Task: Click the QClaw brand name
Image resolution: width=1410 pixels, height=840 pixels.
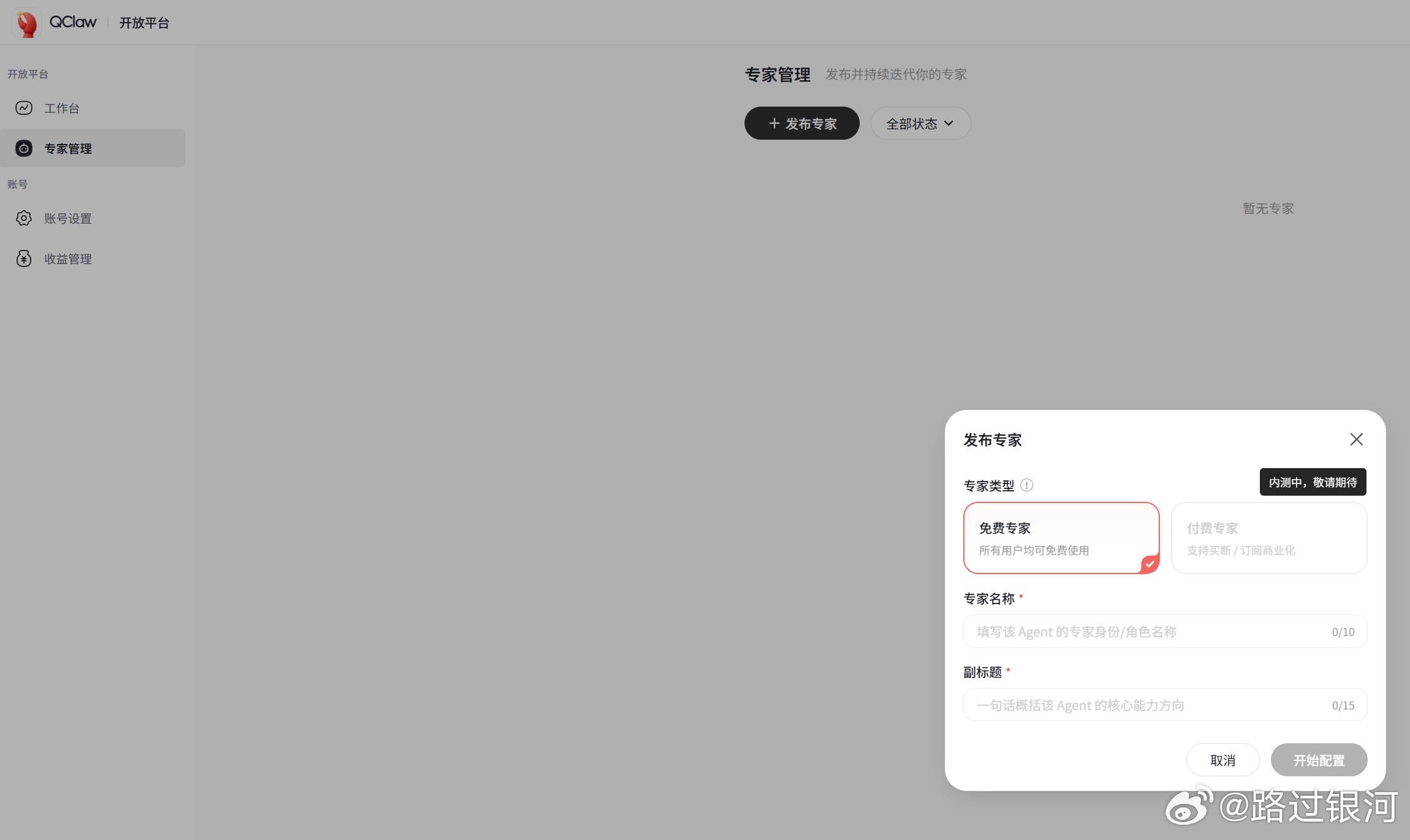Action: point(73,22)
